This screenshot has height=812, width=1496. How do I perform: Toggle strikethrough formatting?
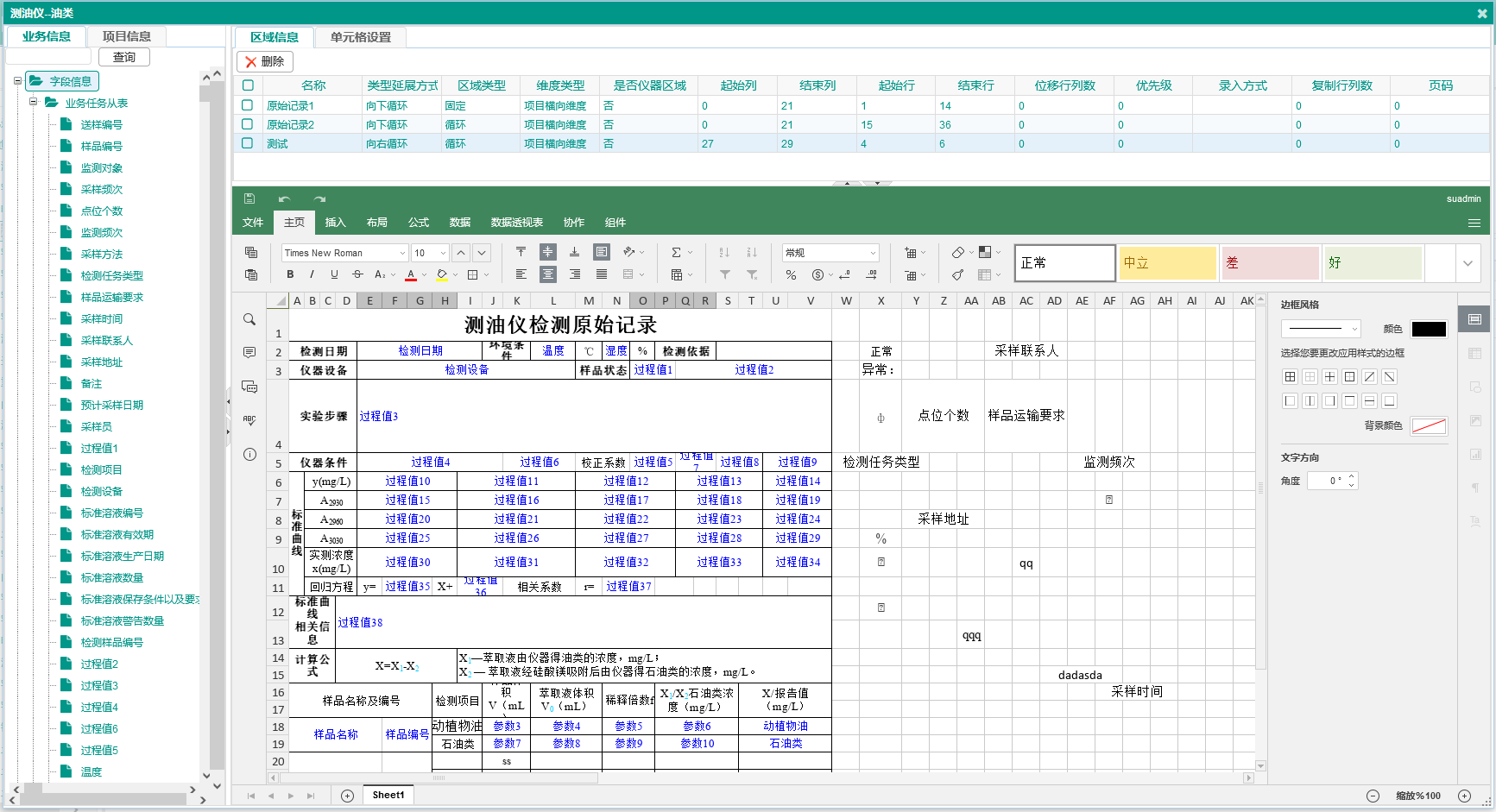point(357,274)
